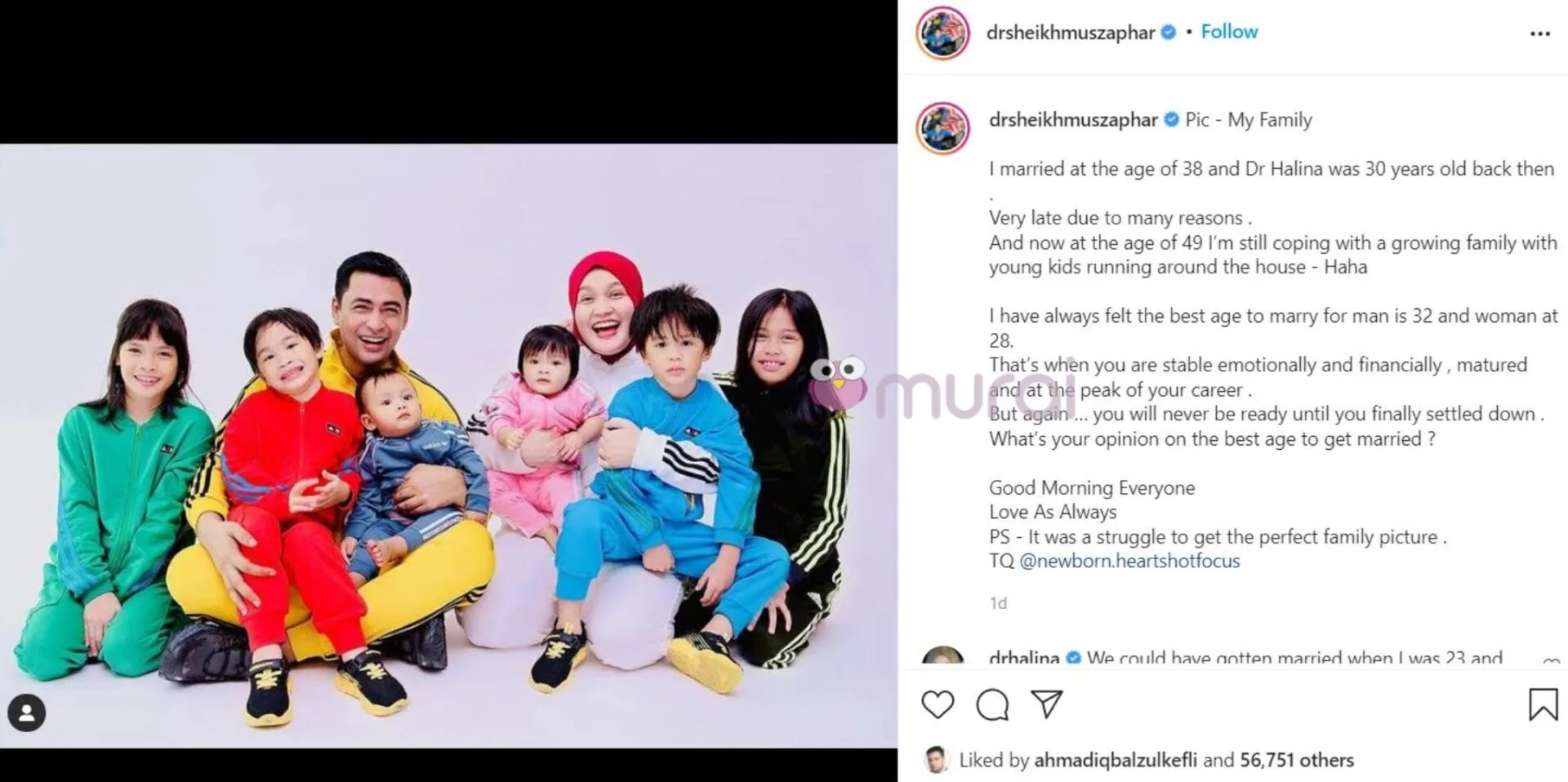Click the 1d post timestamp
Screen dimensions: 1568x782
click(998, 603)
